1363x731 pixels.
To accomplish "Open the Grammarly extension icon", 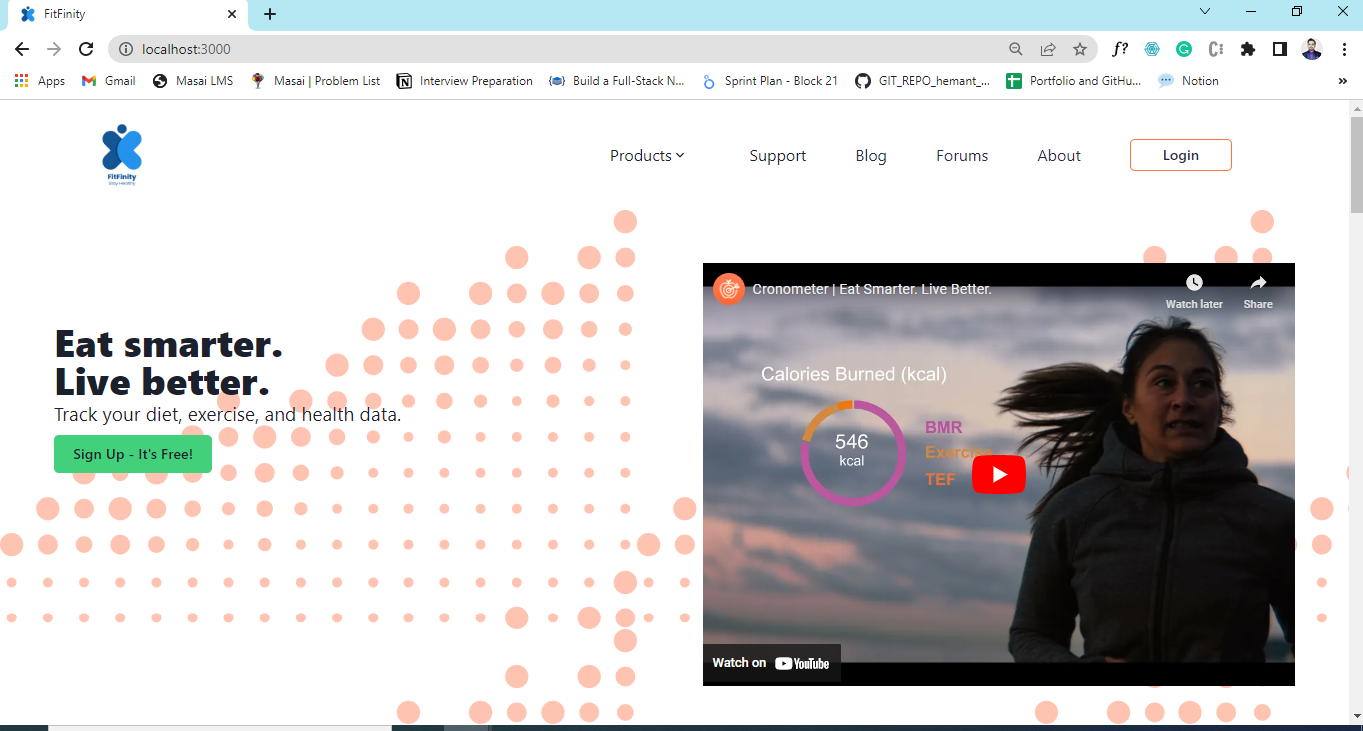I will [x=1184, y=48].
